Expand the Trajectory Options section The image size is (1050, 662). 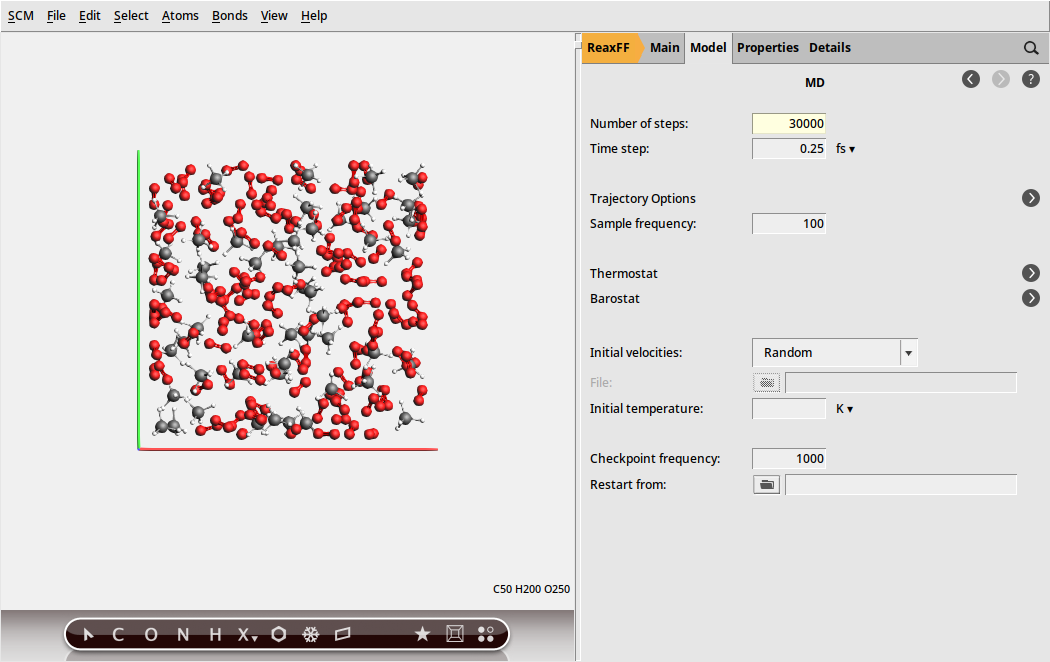tap(1031, 198)
